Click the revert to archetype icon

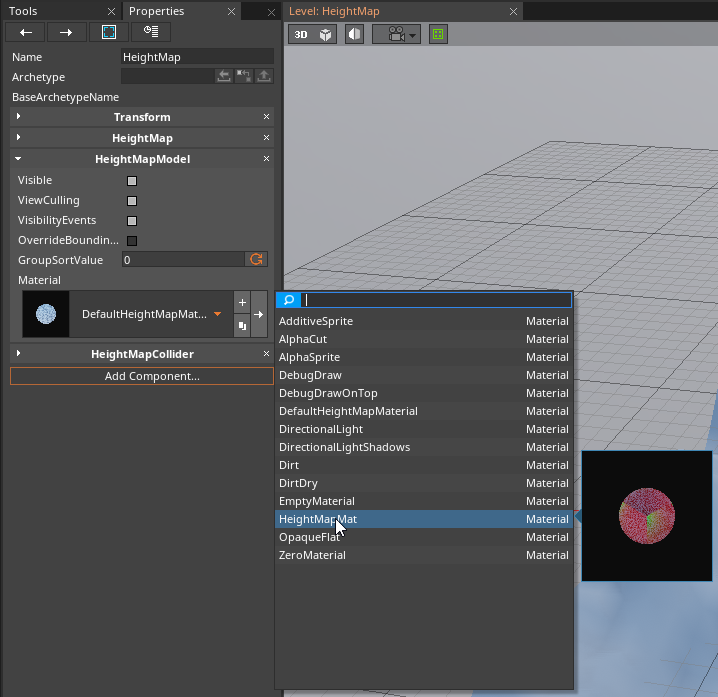(x=223, y=76)
